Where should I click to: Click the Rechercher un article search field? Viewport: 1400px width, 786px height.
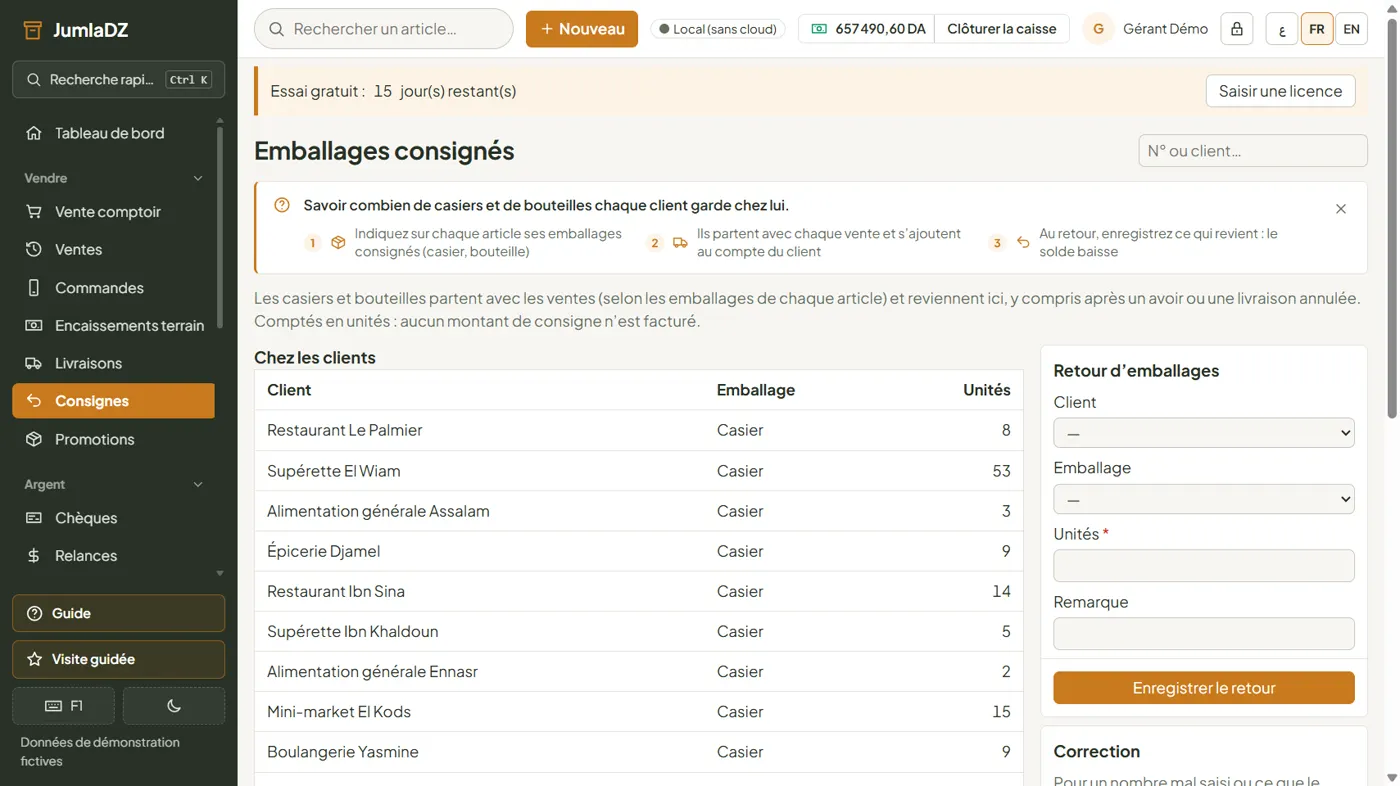pyautogui.click(x=384, y=29)
